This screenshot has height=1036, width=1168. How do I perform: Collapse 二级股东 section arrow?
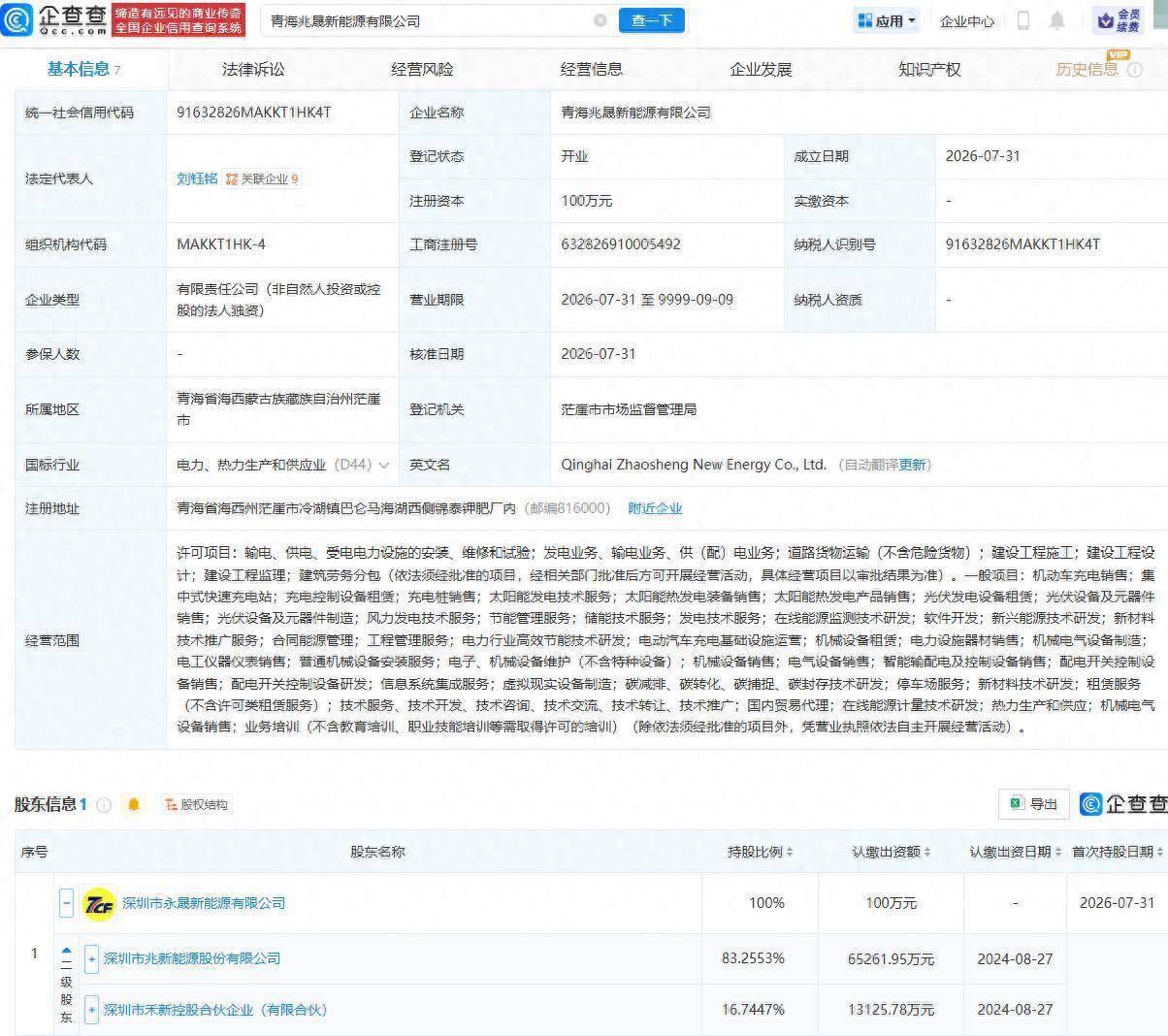point(66,952)
